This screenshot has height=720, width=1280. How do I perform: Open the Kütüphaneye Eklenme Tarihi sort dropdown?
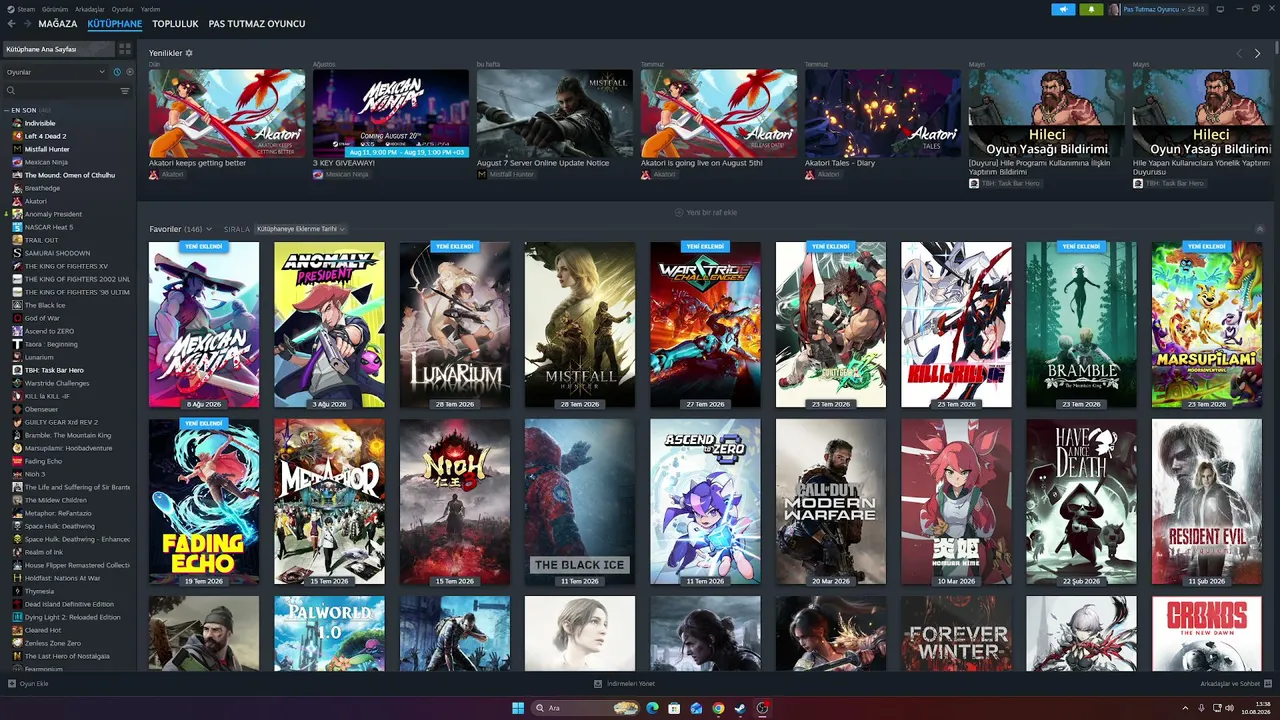[x=300, y=229]
